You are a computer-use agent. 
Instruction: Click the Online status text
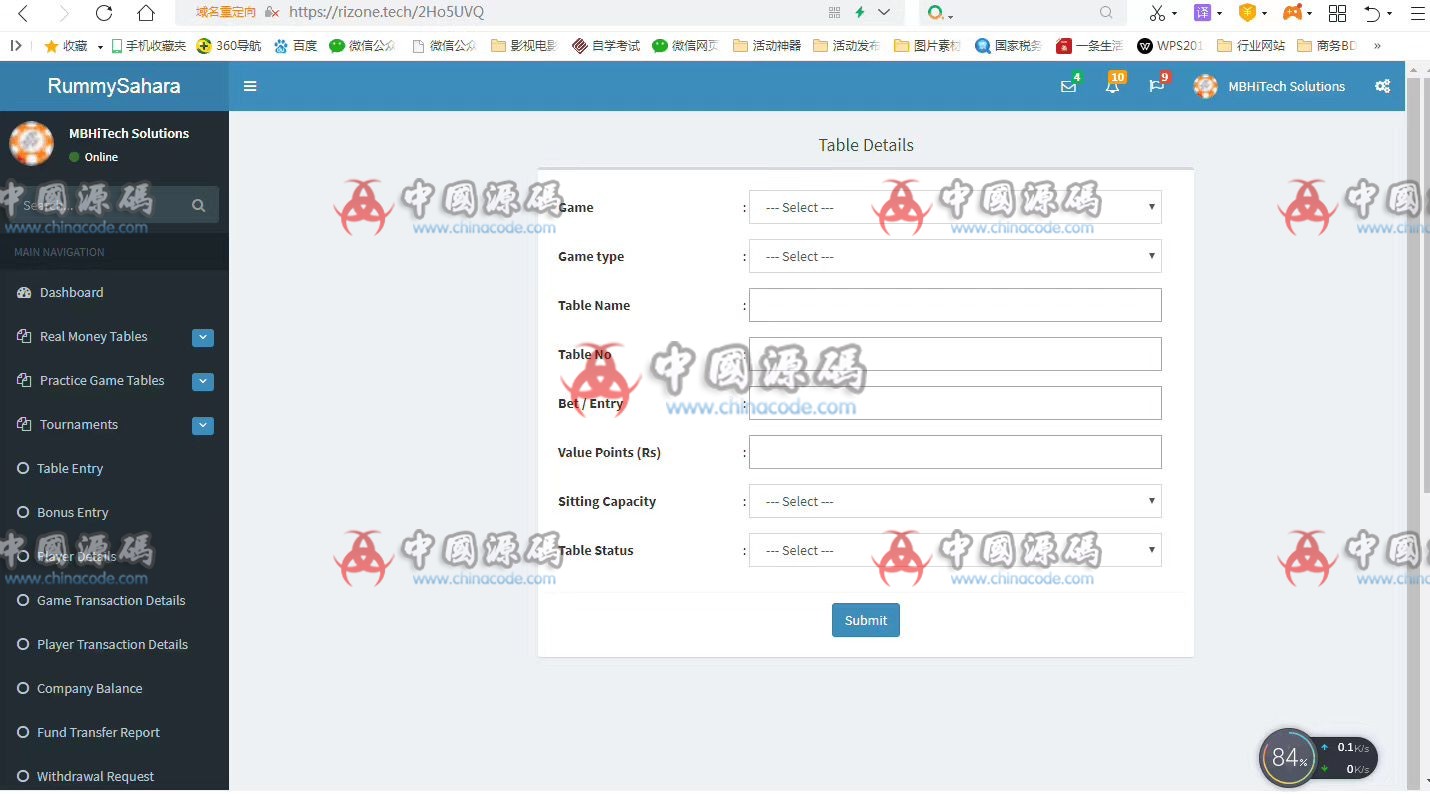point(101,157)
